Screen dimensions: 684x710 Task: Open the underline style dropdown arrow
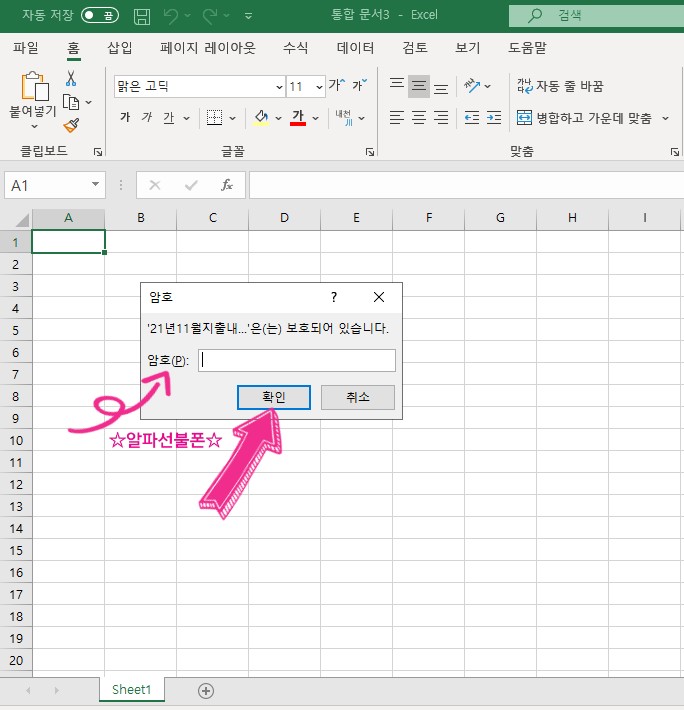[187, 118]
